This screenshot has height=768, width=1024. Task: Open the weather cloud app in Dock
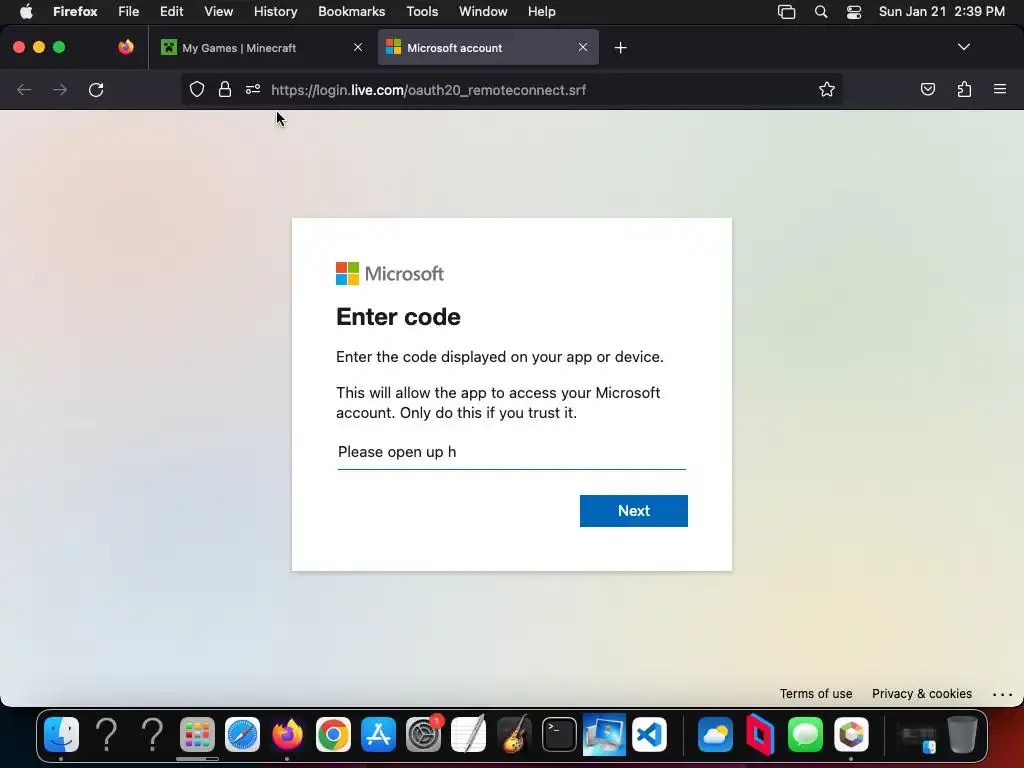pos(715,735)
